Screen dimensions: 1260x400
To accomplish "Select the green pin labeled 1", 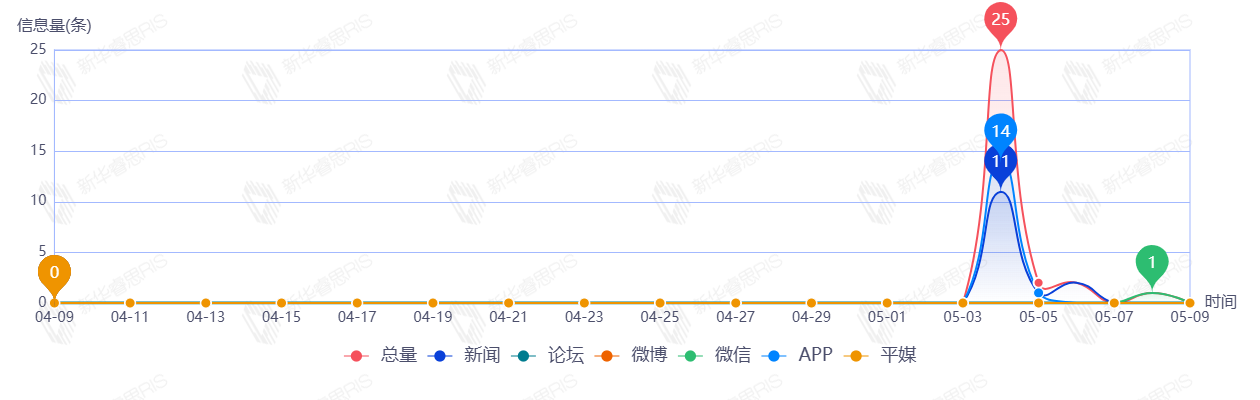I will pos(1152,263).
